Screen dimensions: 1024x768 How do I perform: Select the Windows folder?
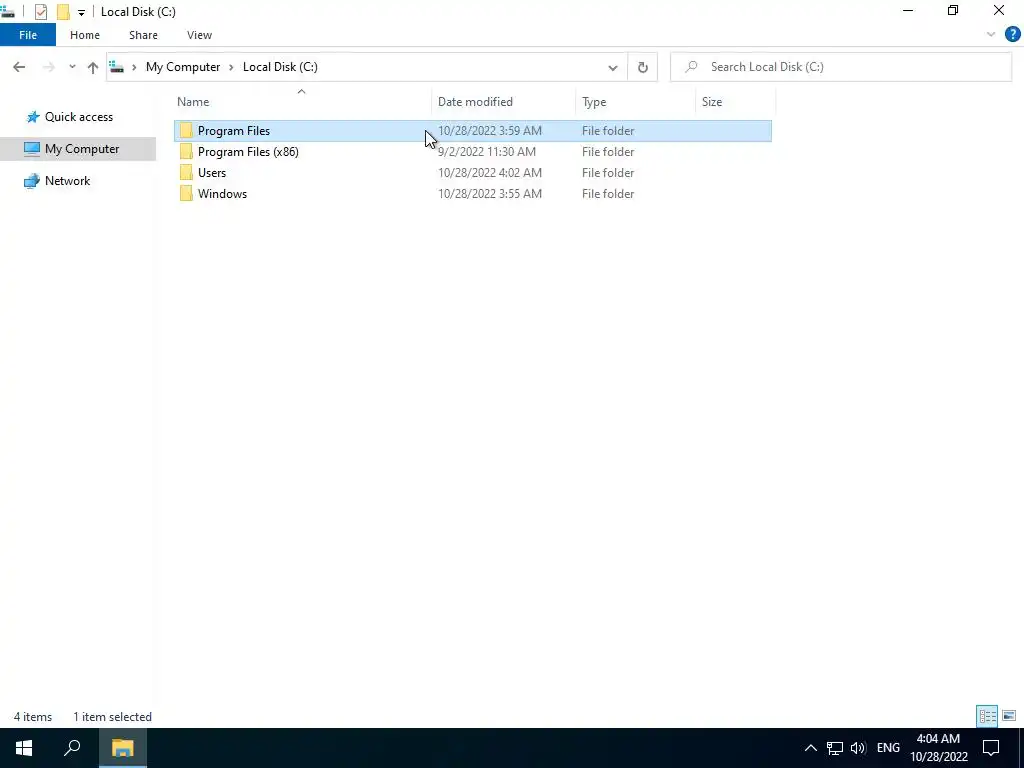222,193
